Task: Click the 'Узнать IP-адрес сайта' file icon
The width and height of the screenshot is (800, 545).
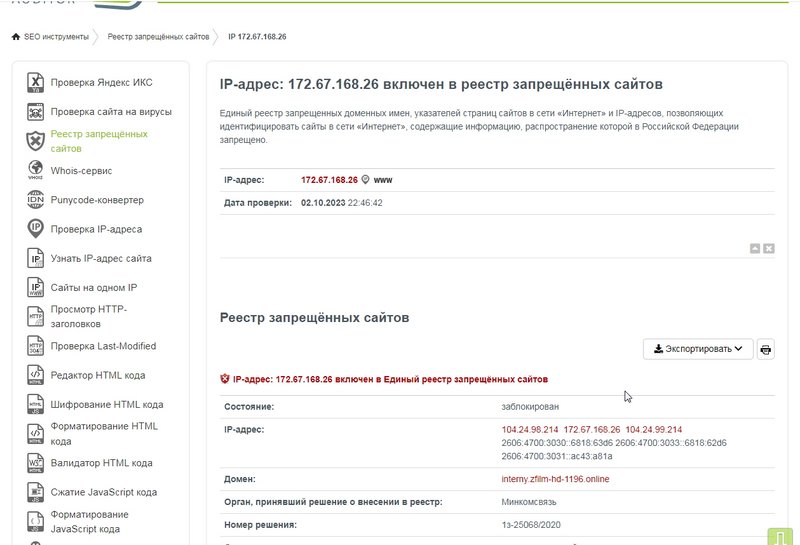Action: [x=35, y=258]
